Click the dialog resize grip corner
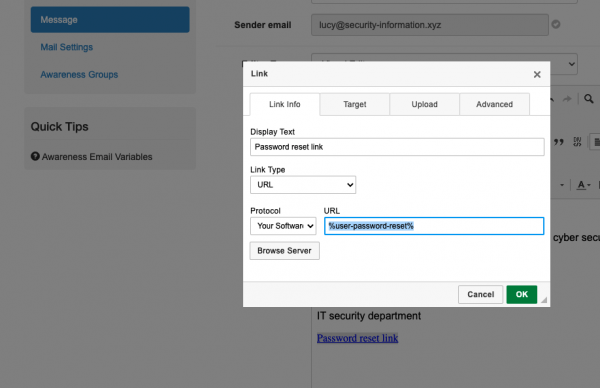Image resolution: width=600 pixels, height=388 pixels. tap(544, 300)
